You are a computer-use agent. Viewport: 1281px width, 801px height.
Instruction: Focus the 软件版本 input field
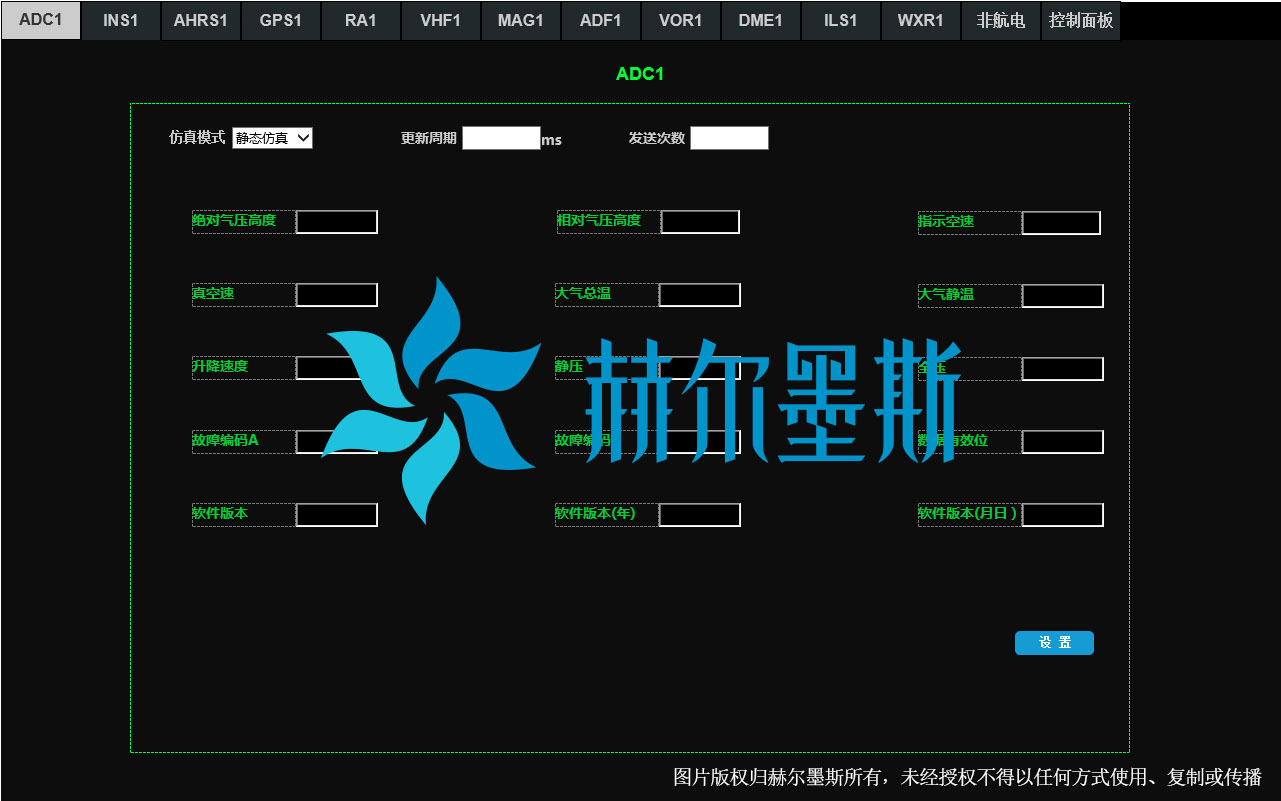[x=337, y=515]
